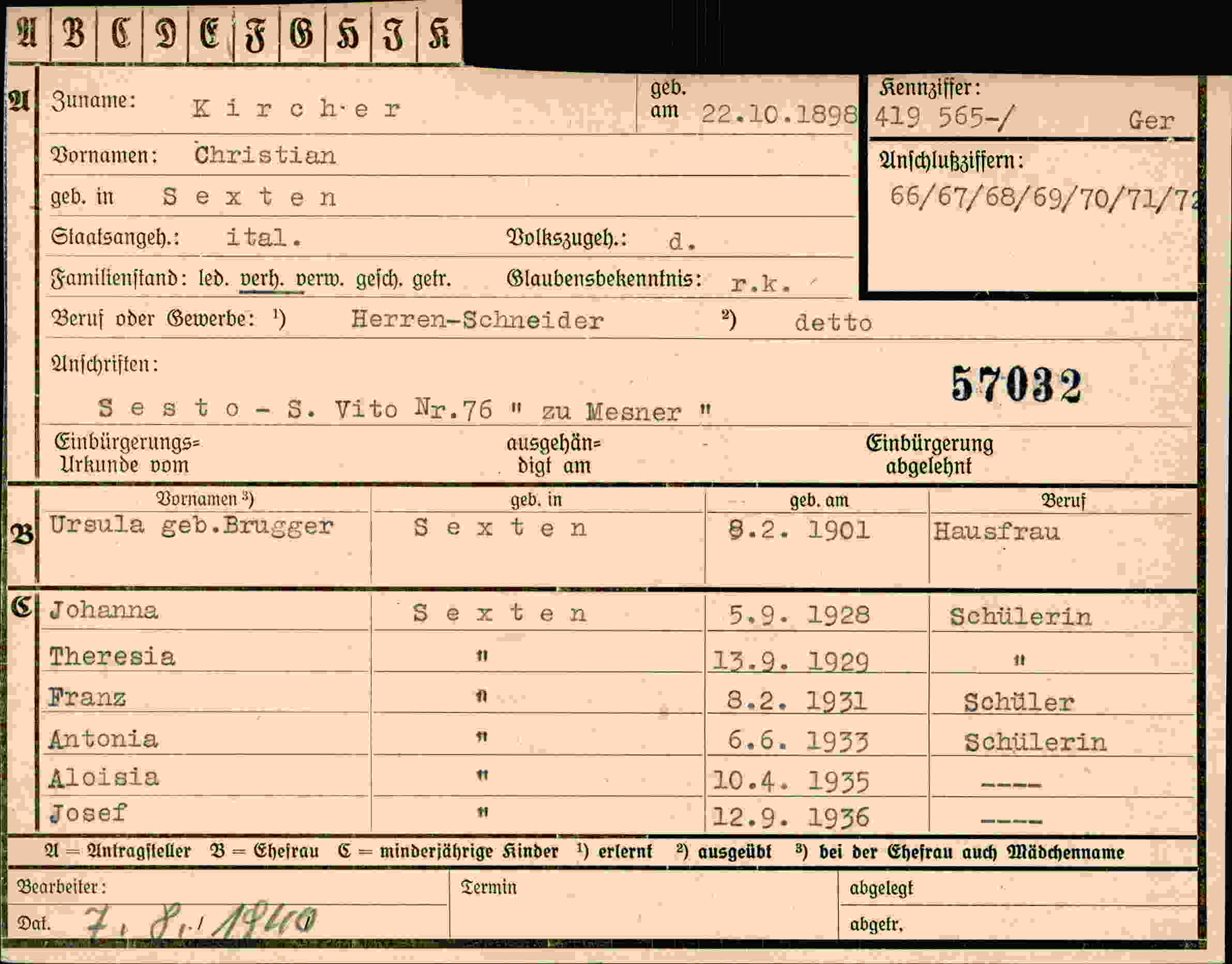This screenshot has height=964, width=1232.
Task: Click 'Sexten' in Ursula's row
Action: pyautogui.click(x=500, y=528)
